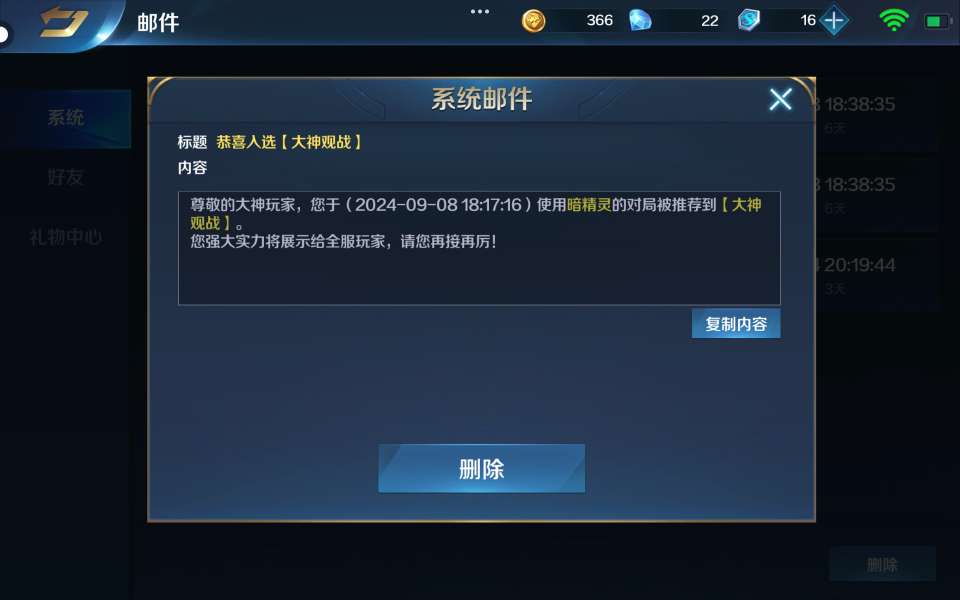
Task: Click the mail content text box
Action: click(x=479, y=248)
